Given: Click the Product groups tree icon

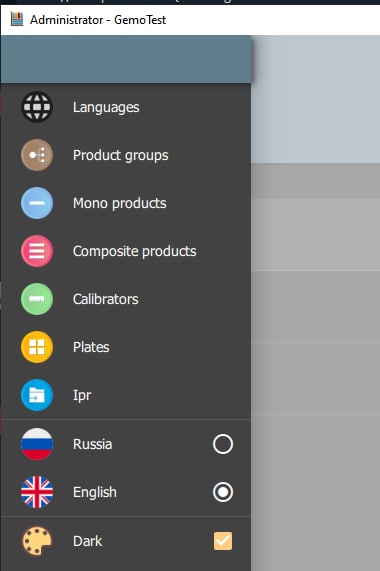Looking at the screenshot, I should [x=37, y=155].
